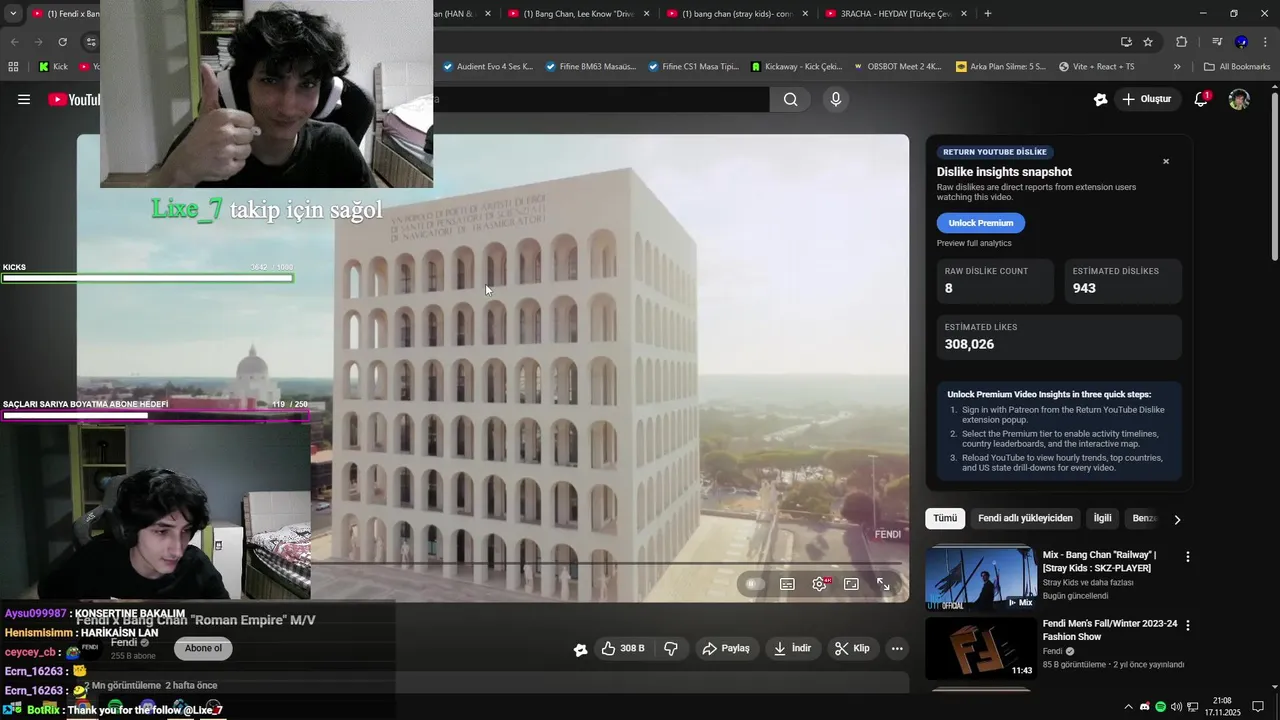Click the Paylaş share button
Viewport: 1280px width, 720px height.
tap(726, 648)
